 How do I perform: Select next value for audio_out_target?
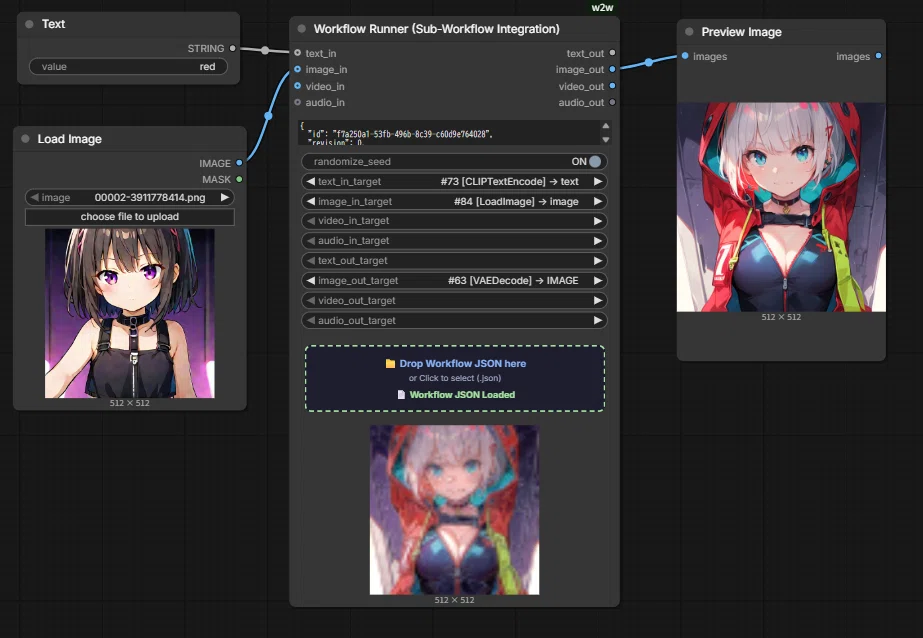(x=597, y=321)
